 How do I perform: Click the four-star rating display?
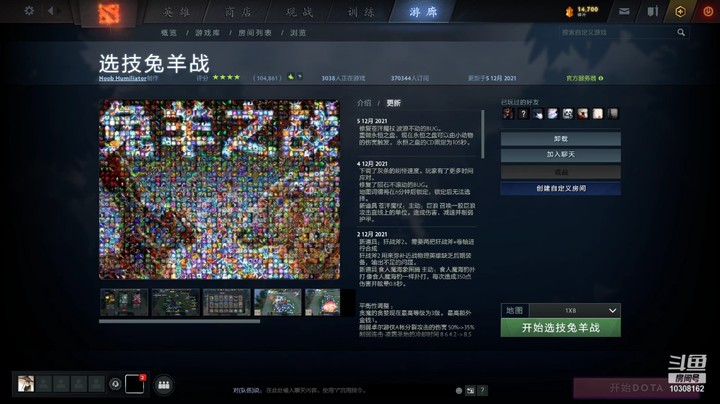226,77
